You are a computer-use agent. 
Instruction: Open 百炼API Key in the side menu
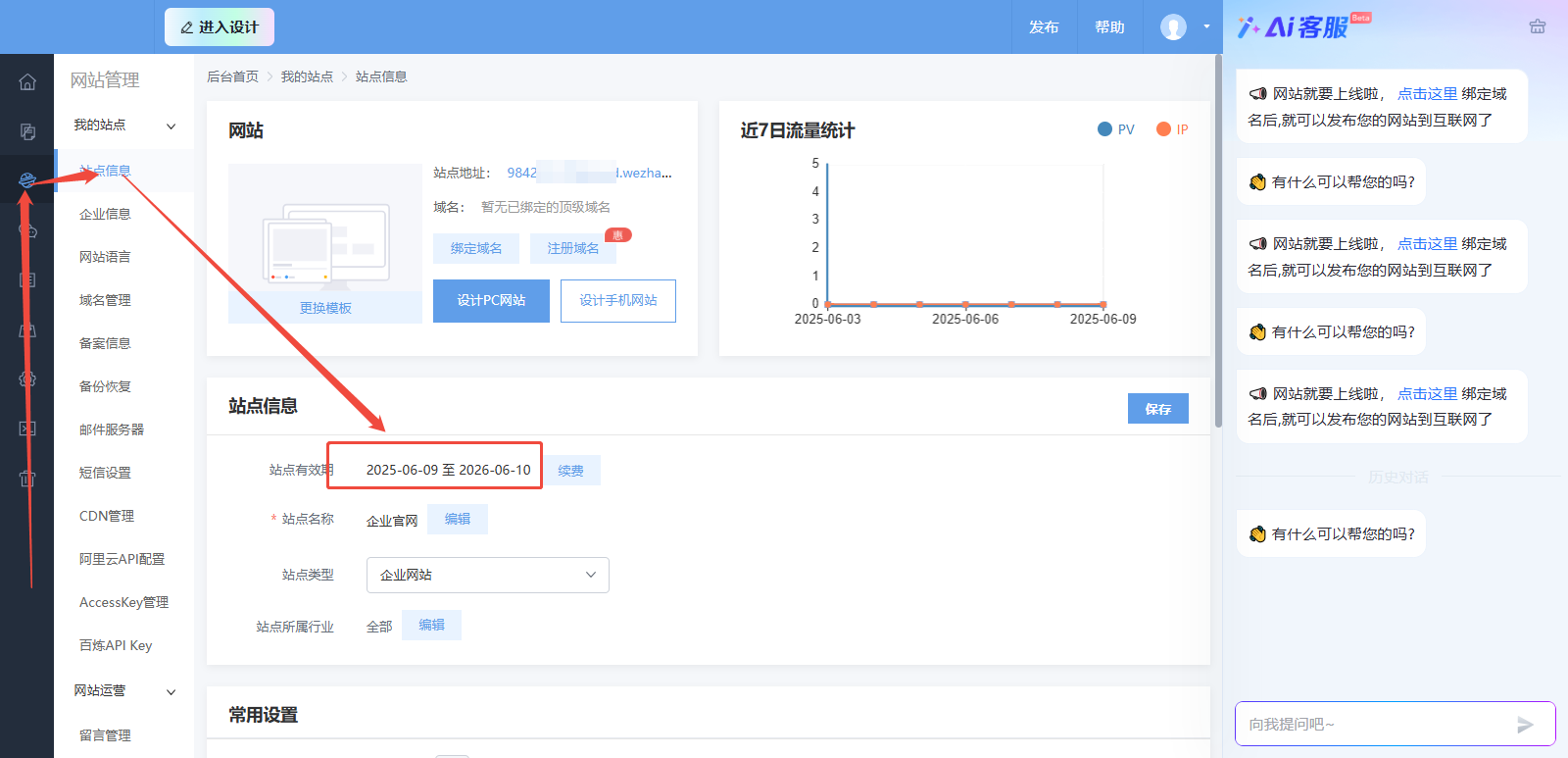(116, 645)
